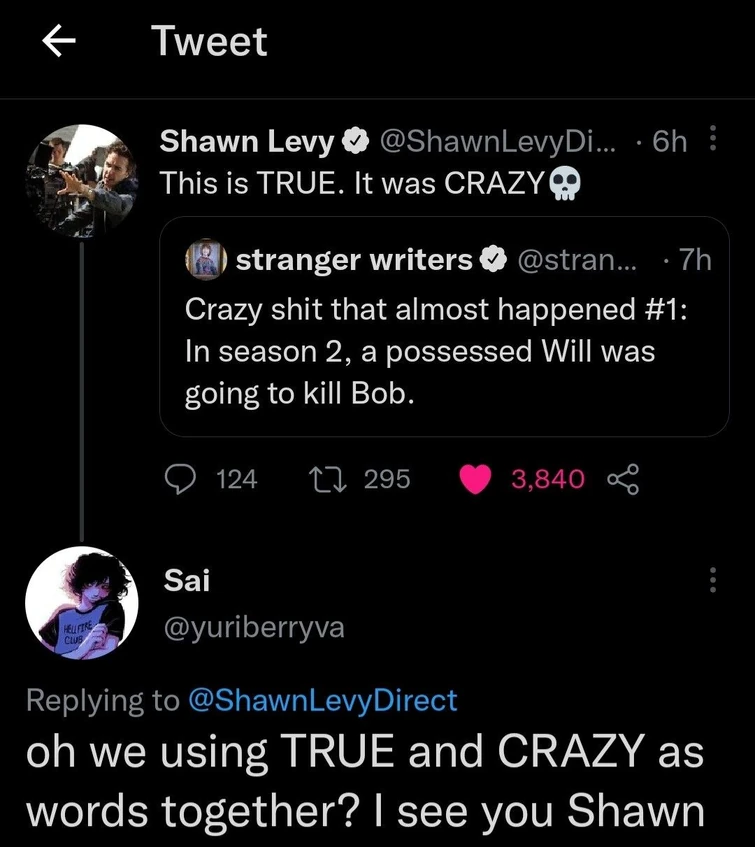Open reply comments on Shawn Levy's tweet
Screen dimensions: 755x847
click(181, 480)
